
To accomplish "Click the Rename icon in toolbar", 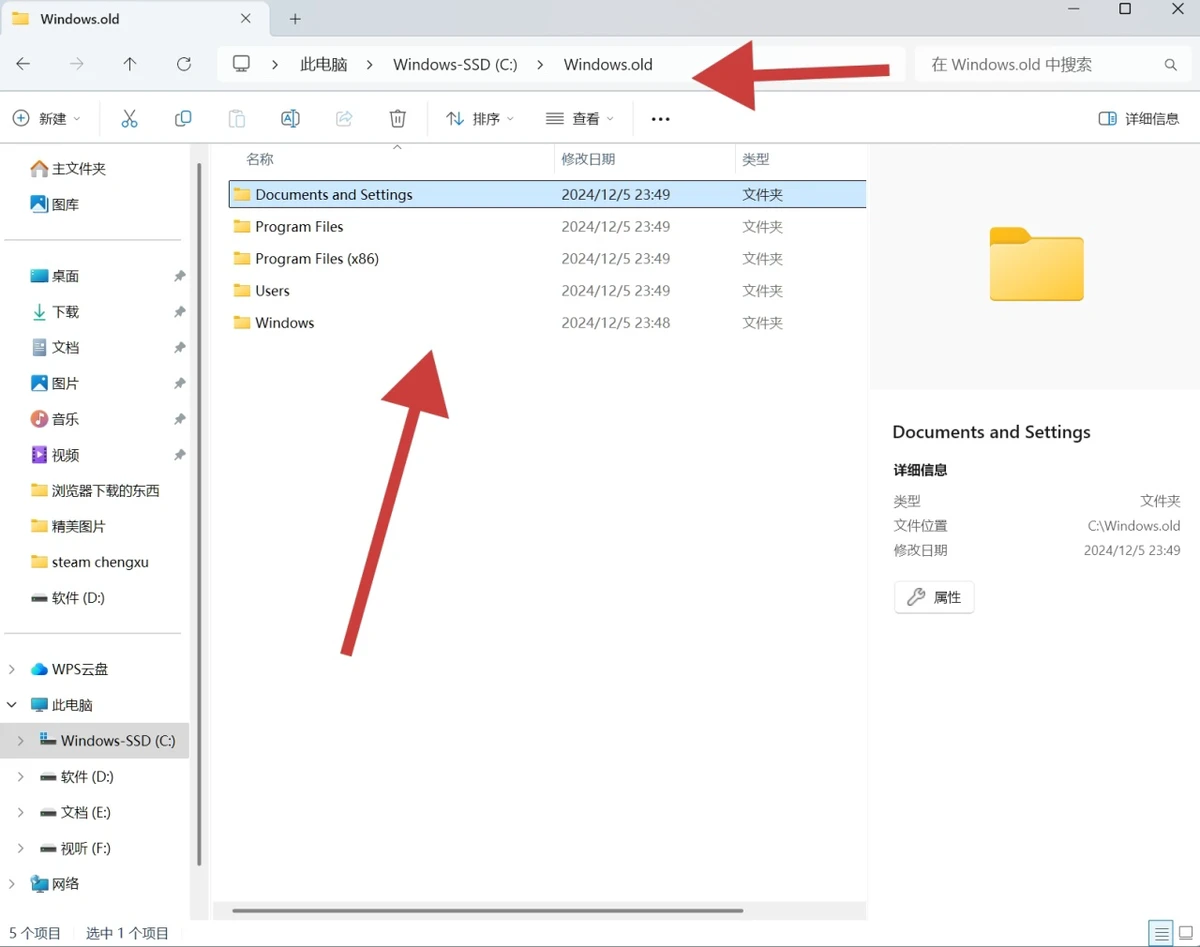I will pyautogui.click(x=290, y=119).
